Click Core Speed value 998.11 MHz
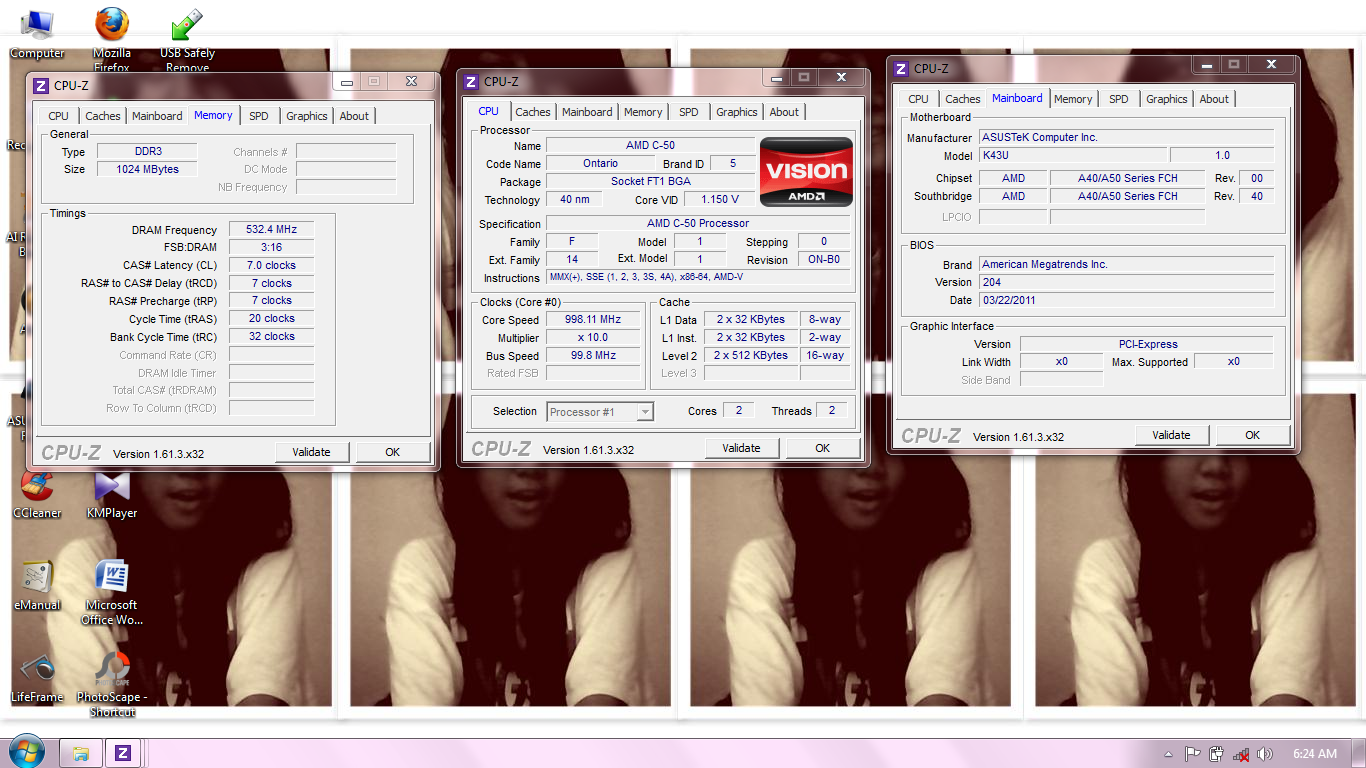This screenshot has width=1366, height=768. [x=593, y=320]
